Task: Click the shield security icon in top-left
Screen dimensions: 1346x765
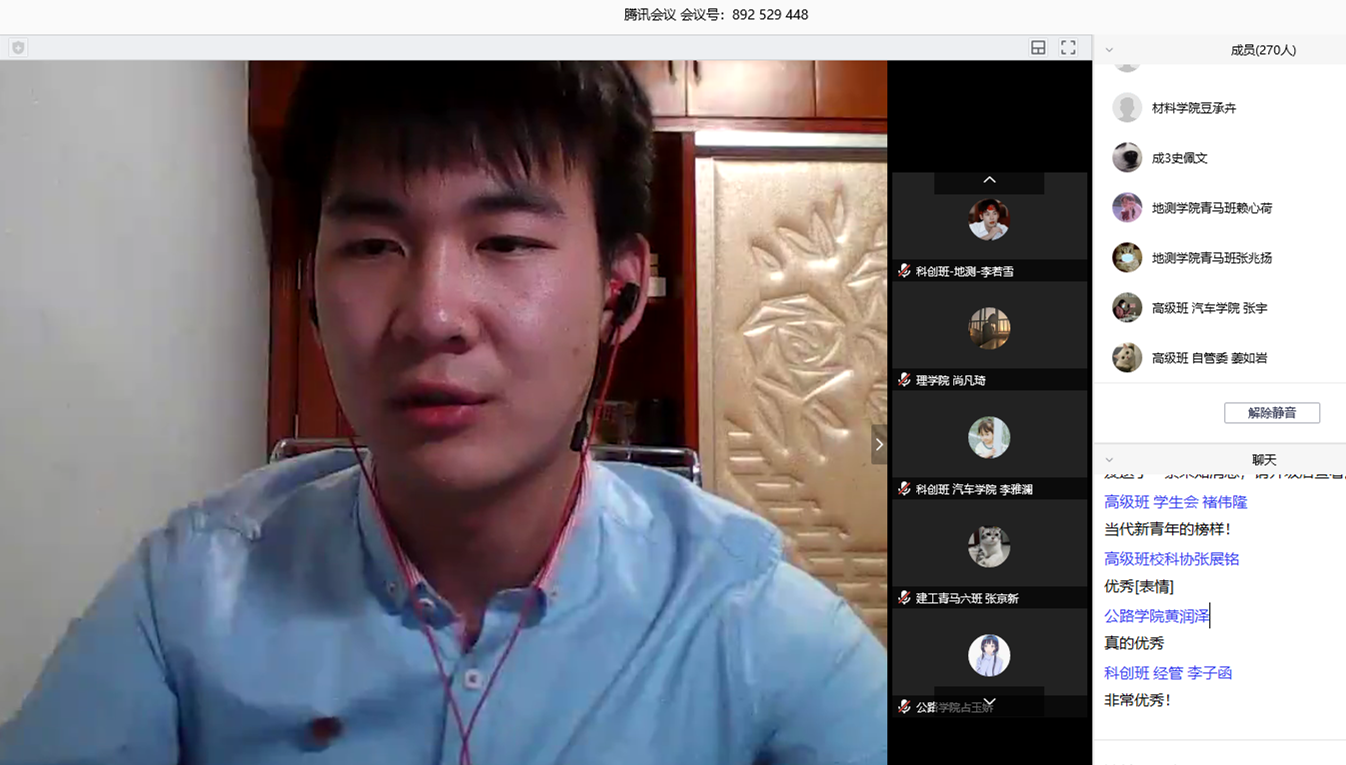Action: click(x=18, y=48)
